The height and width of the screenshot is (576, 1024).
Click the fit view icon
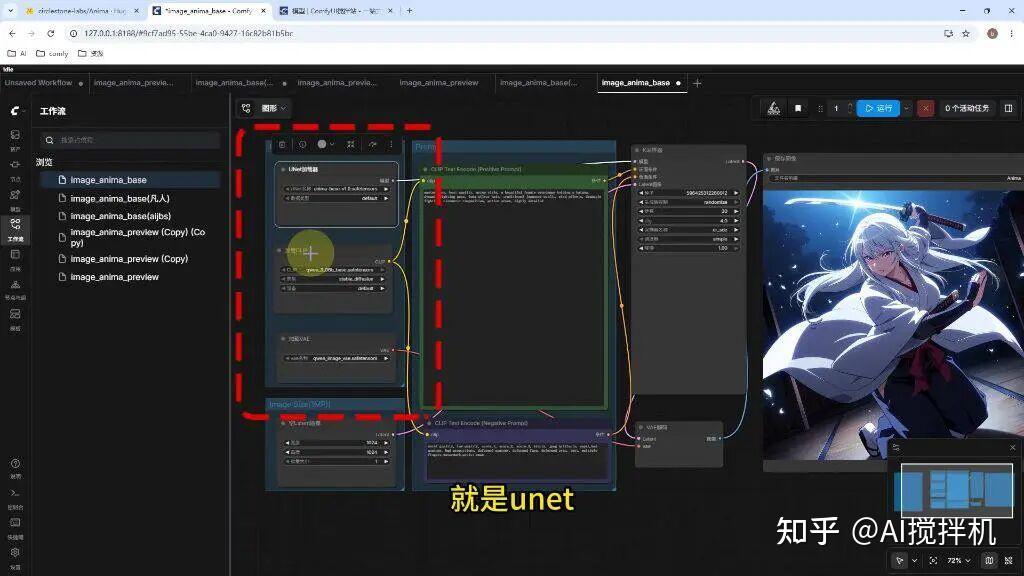[933, 560]
